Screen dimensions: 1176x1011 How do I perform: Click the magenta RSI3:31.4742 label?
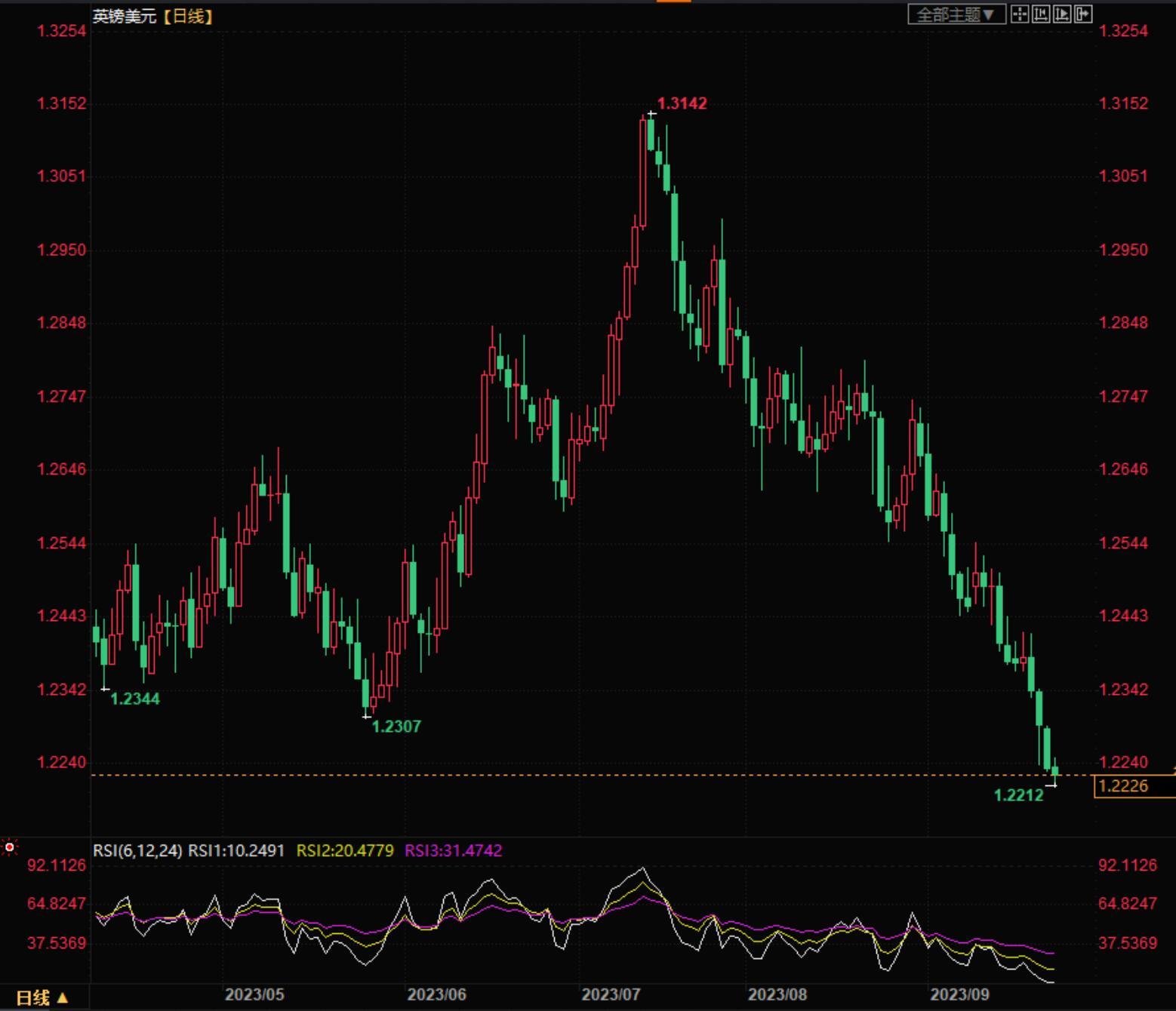[454, 850]
